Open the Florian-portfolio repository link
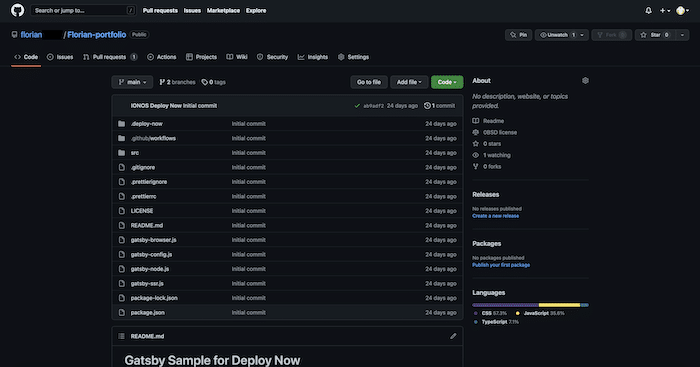The width and height of the screenshot is (700, 367). point(96,34)
